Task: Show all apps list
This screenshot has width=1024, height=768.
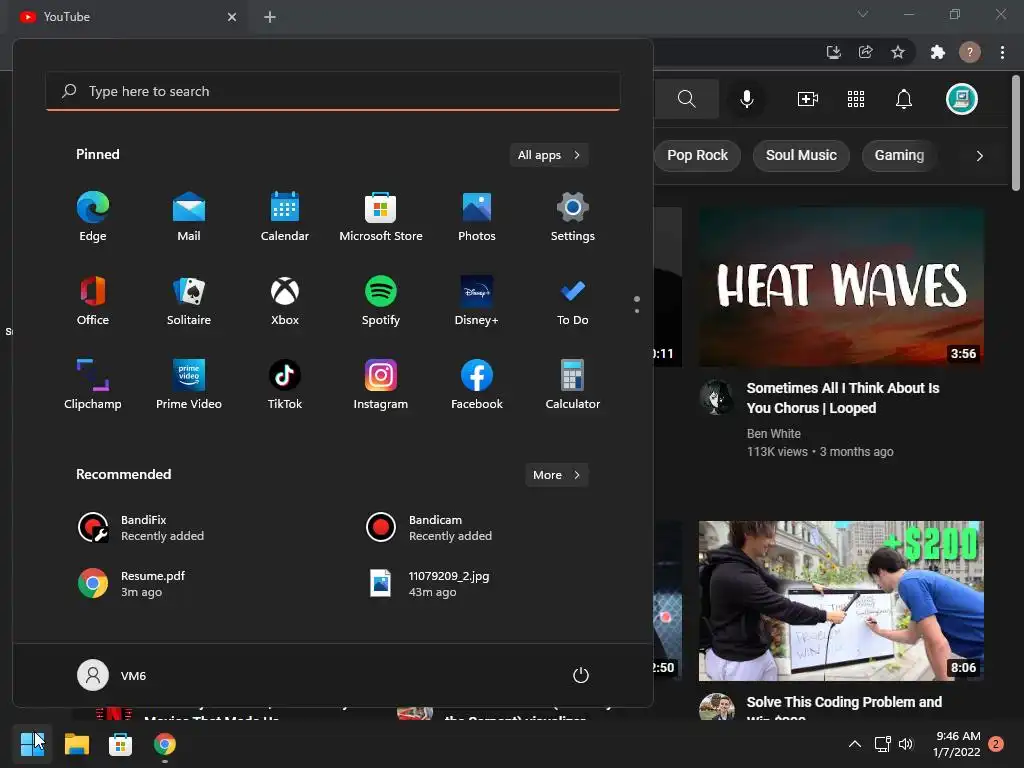Action: pyautogui.click(x=549, y=155)
